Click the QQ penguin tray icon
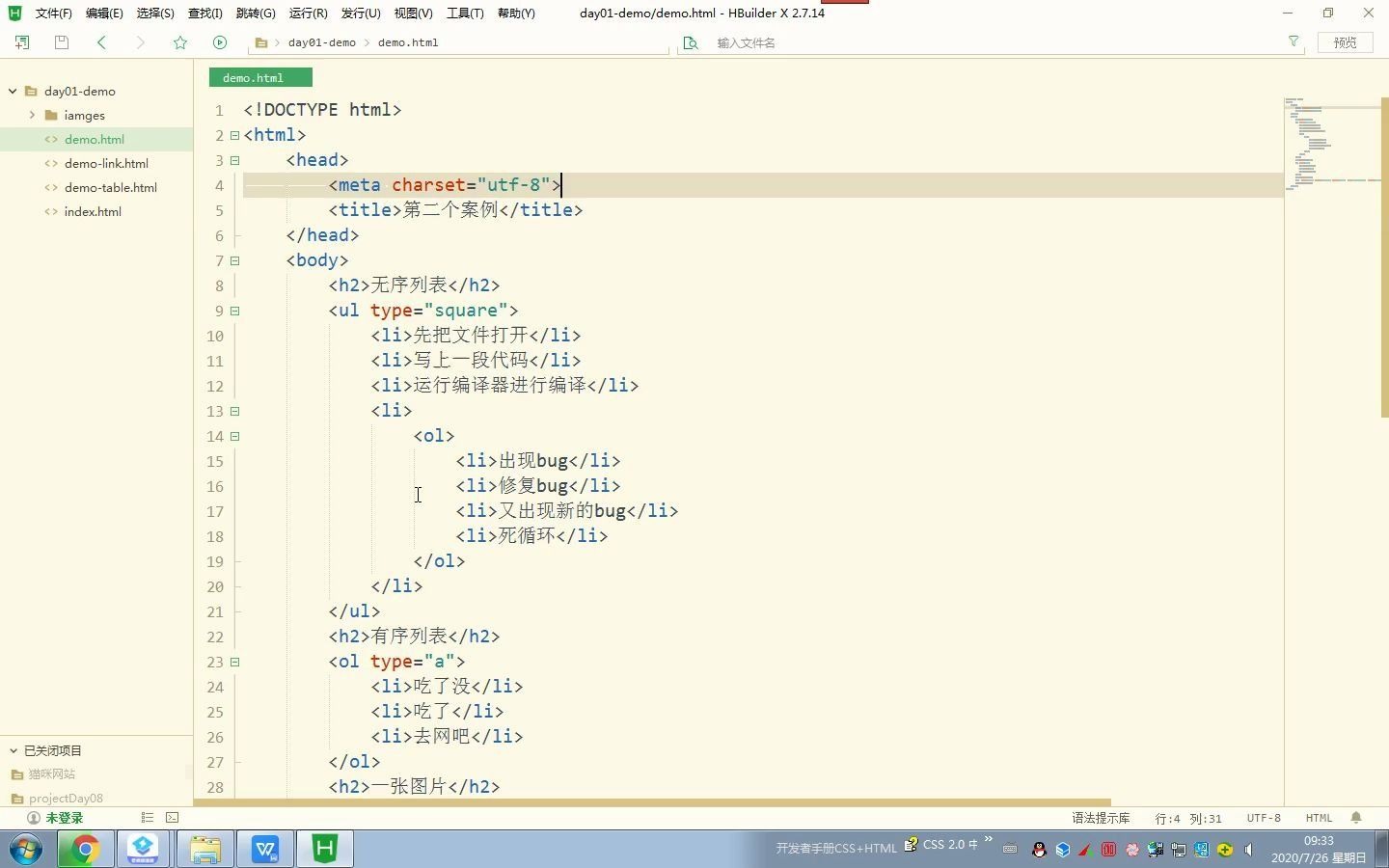Image resolution: width=1389 pixels, height=868 pixels. coord(1039,850)
